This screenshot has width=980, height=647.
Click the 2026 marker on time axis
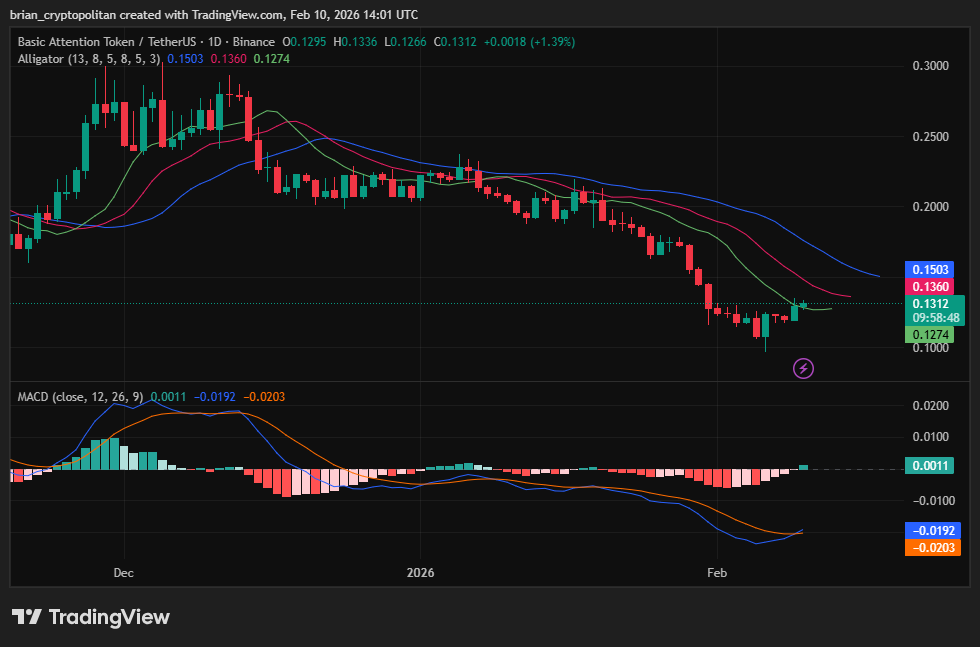pos(420,573)
